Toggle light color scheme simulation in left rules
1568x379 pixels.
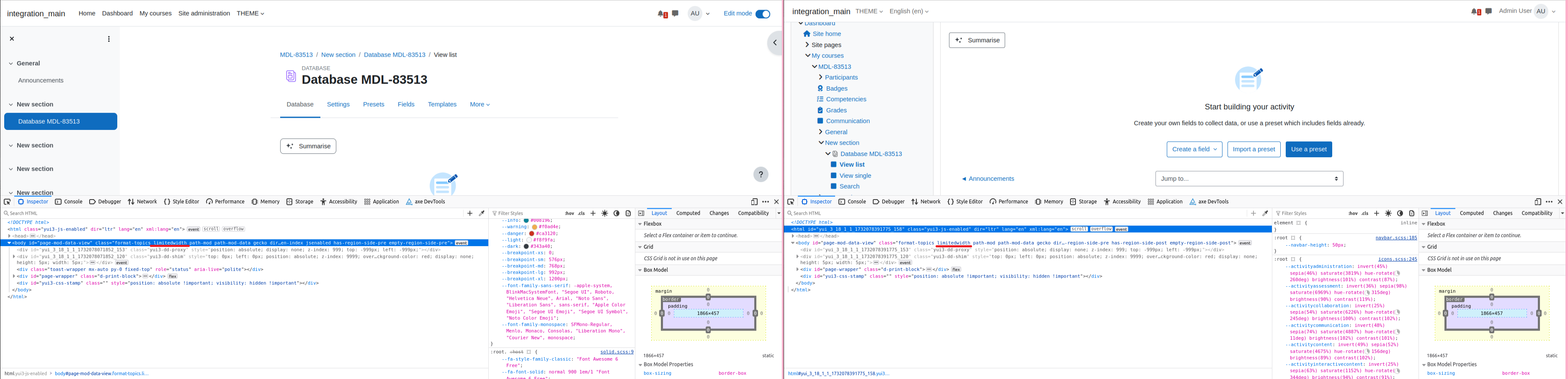click(604, 213)
